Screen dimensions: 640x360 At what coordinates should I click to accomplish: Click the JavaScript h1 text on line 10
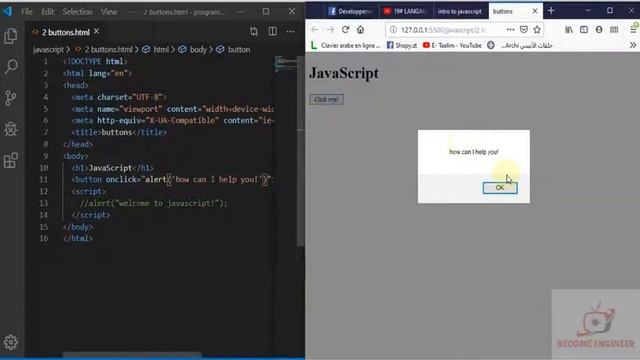coord(110,168)
